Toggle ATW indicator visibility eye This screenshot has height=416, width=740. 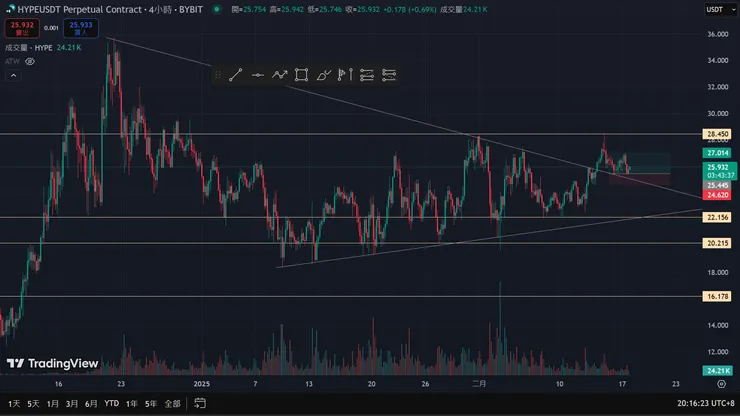[x=30, y=61]
